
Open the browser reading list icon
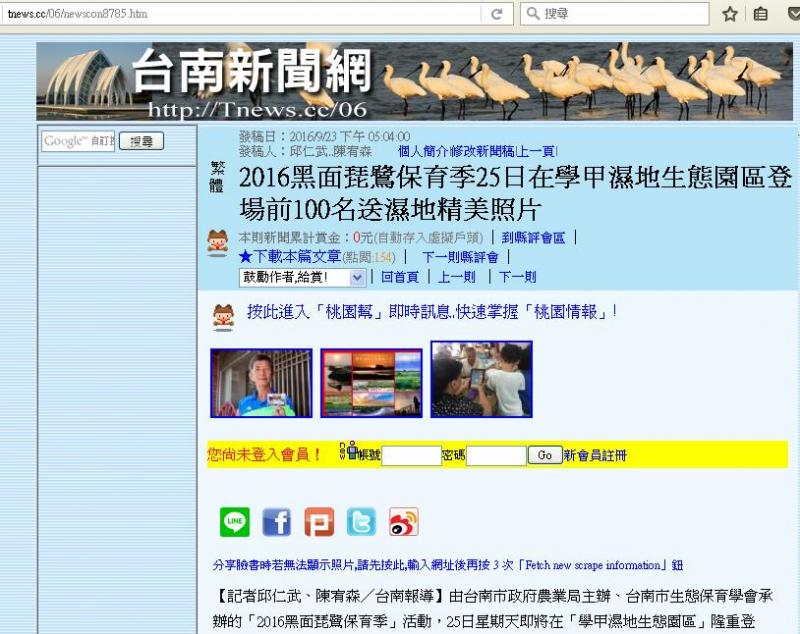[761, 14]
